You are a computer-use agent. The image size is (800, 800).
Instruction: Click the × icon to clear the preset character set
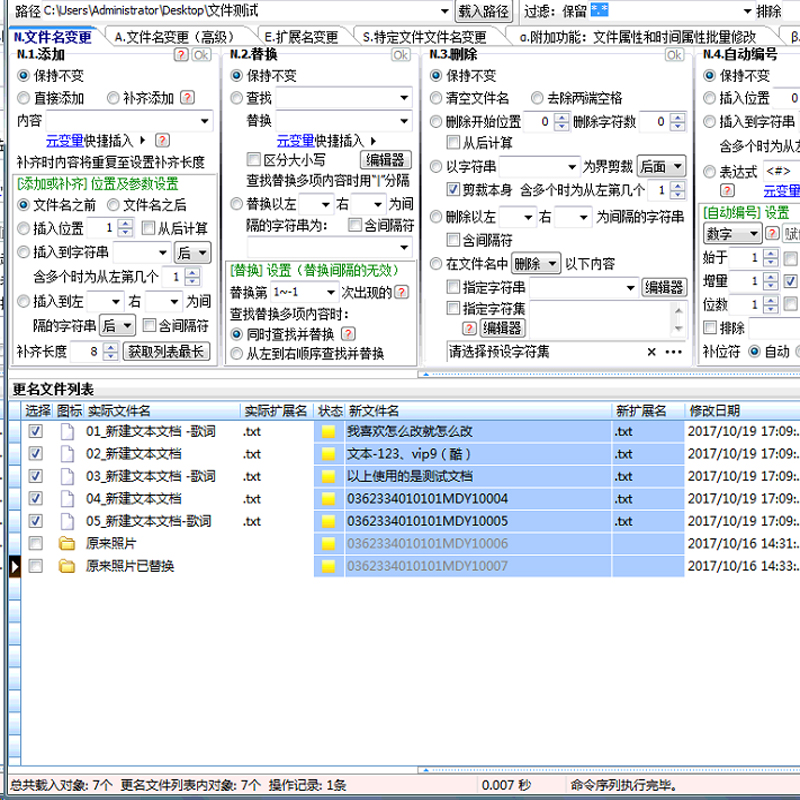click(x=652, y=351)
